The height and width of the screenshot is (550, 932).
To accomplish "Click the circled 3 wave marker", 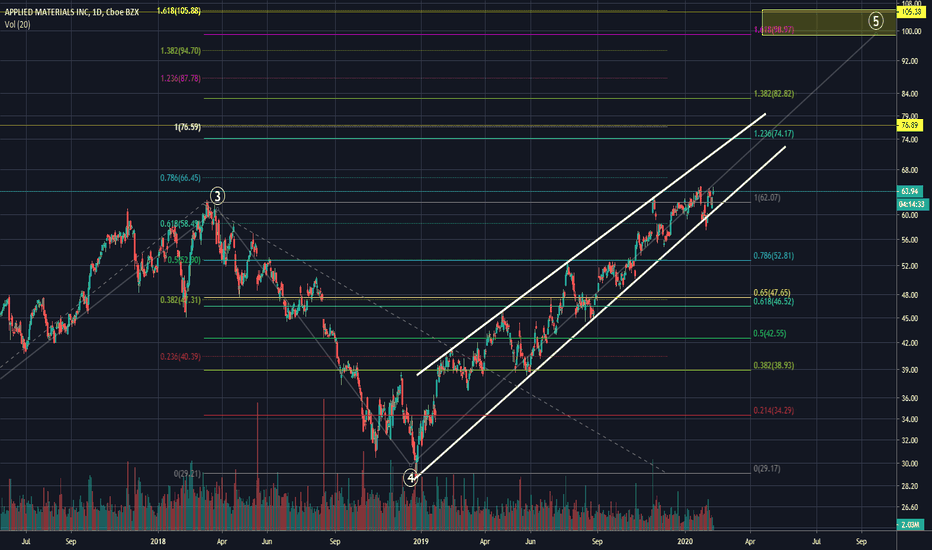I will tap(218, 196).
